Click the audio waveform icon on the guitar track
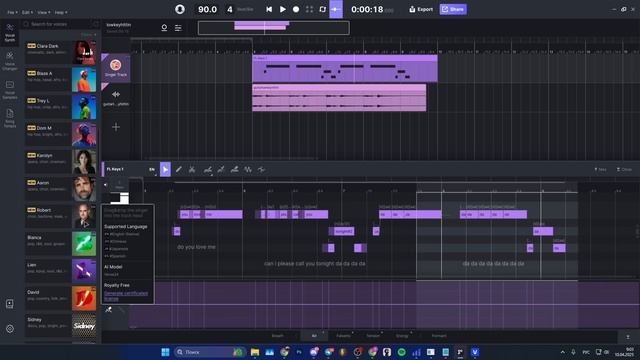 pyautogui.click(x=116, y=94)
